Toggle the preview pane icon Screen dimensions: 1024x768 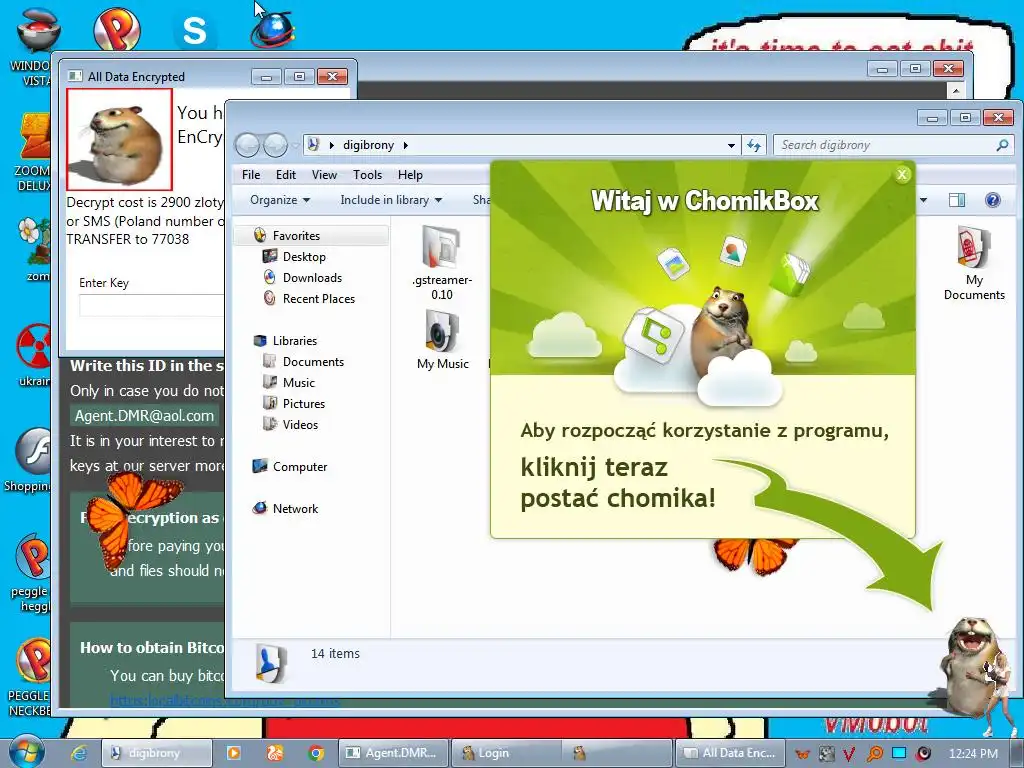tap(957, 200)
